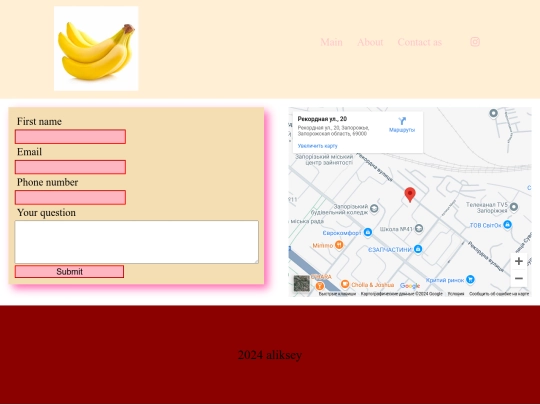This screenshot has width=540, height=405.
Task: Open the Contact as navigation link
Action: [419, 42]
